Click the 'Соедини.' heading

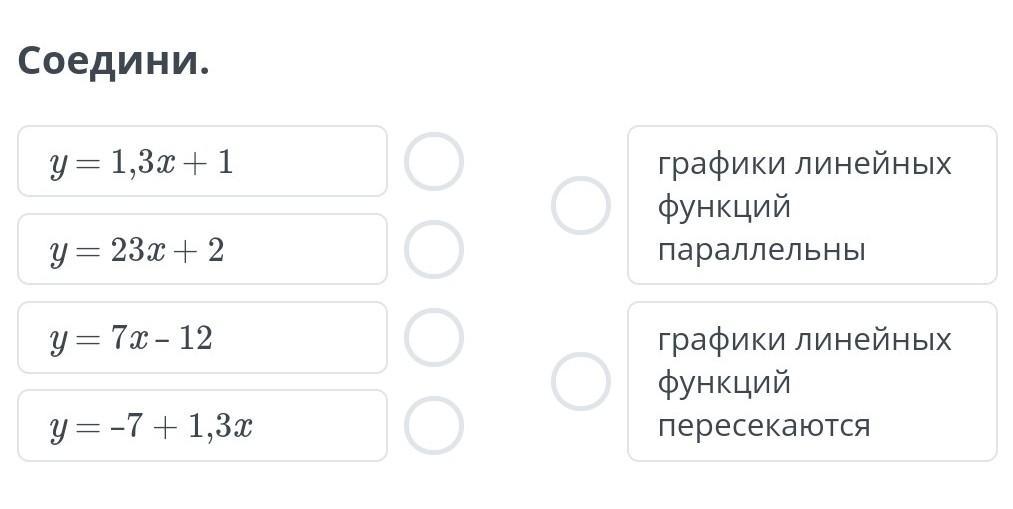pyautogui.click(x=114, y=61)
